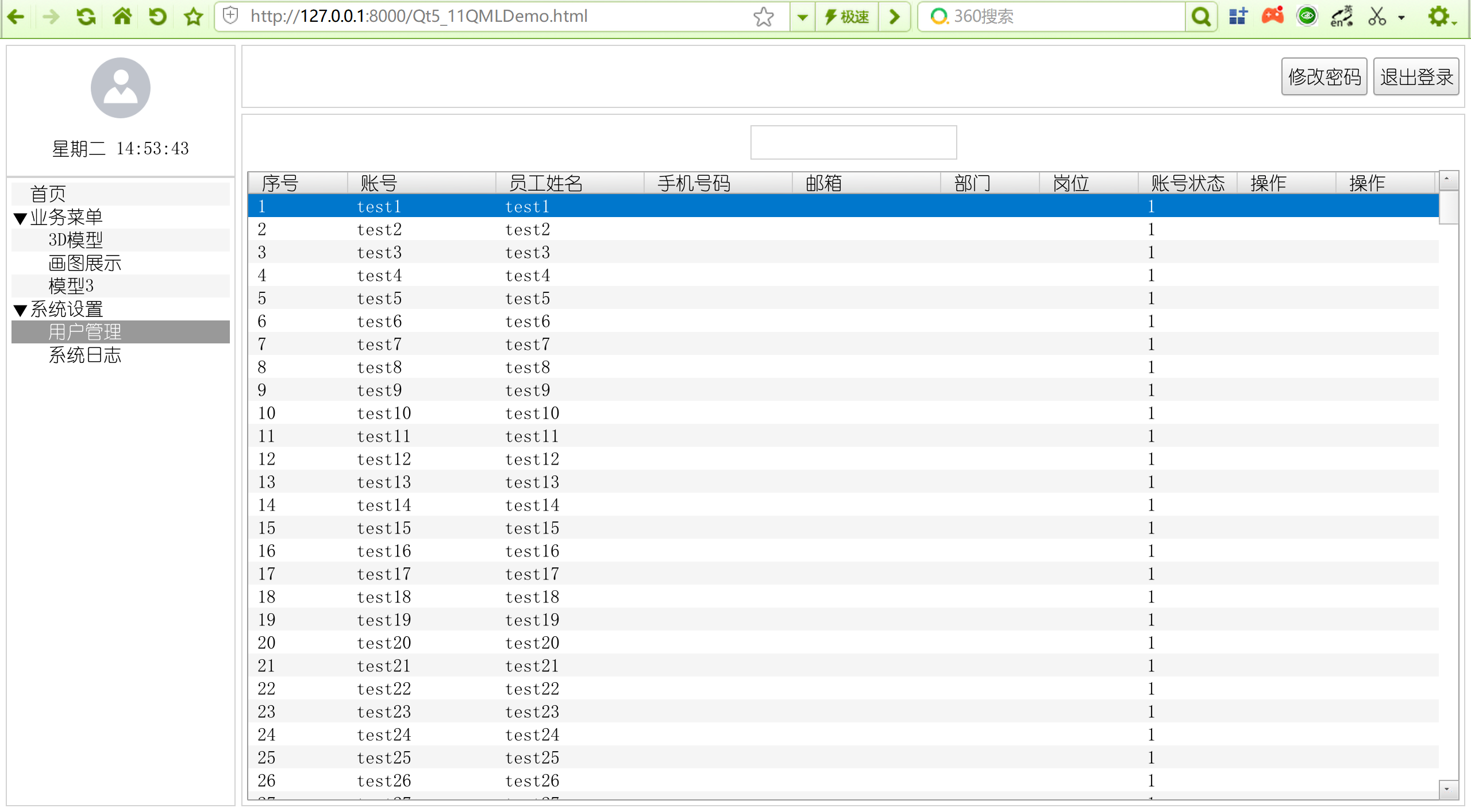The image size is (1471, 812).
Task: Click the 360 search magnifier button
Action: pos(1201,17)
